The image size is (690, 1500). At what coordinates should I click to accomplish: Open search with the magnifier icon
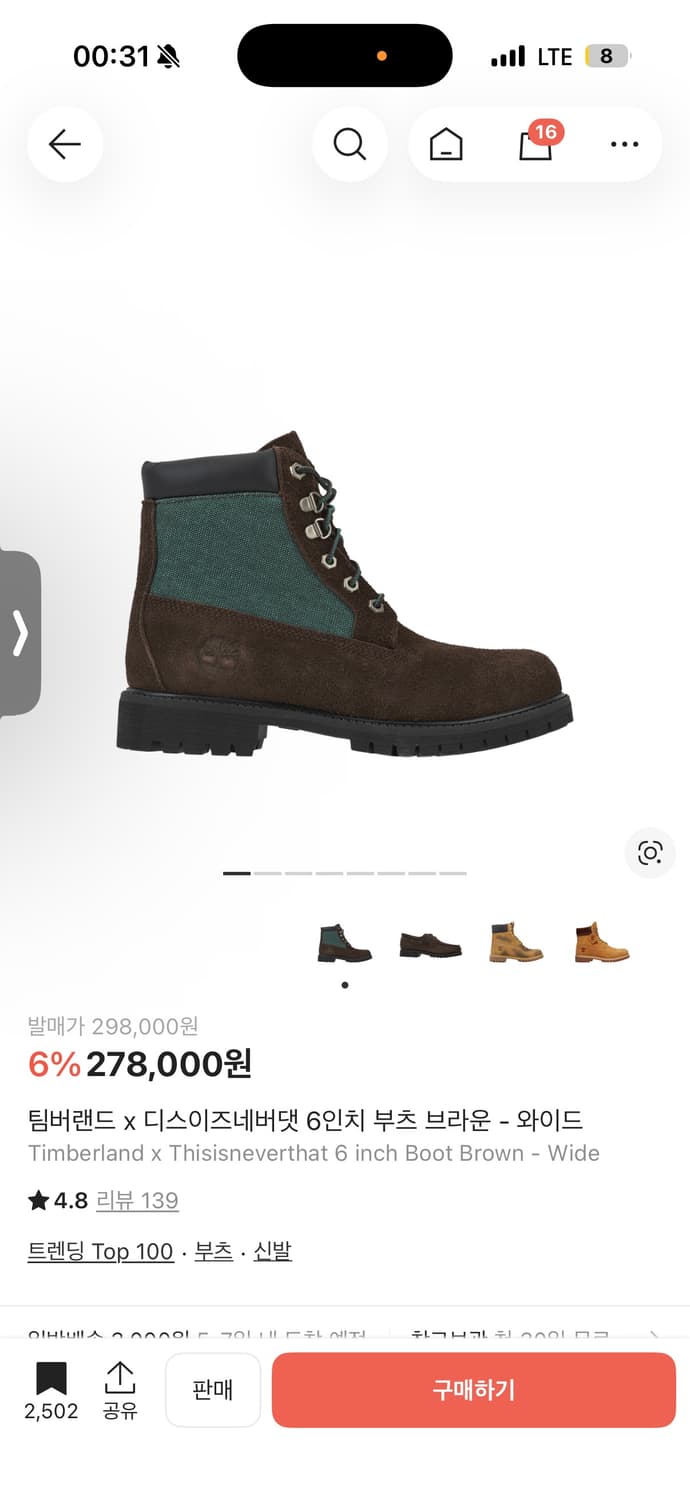point(350,145)
